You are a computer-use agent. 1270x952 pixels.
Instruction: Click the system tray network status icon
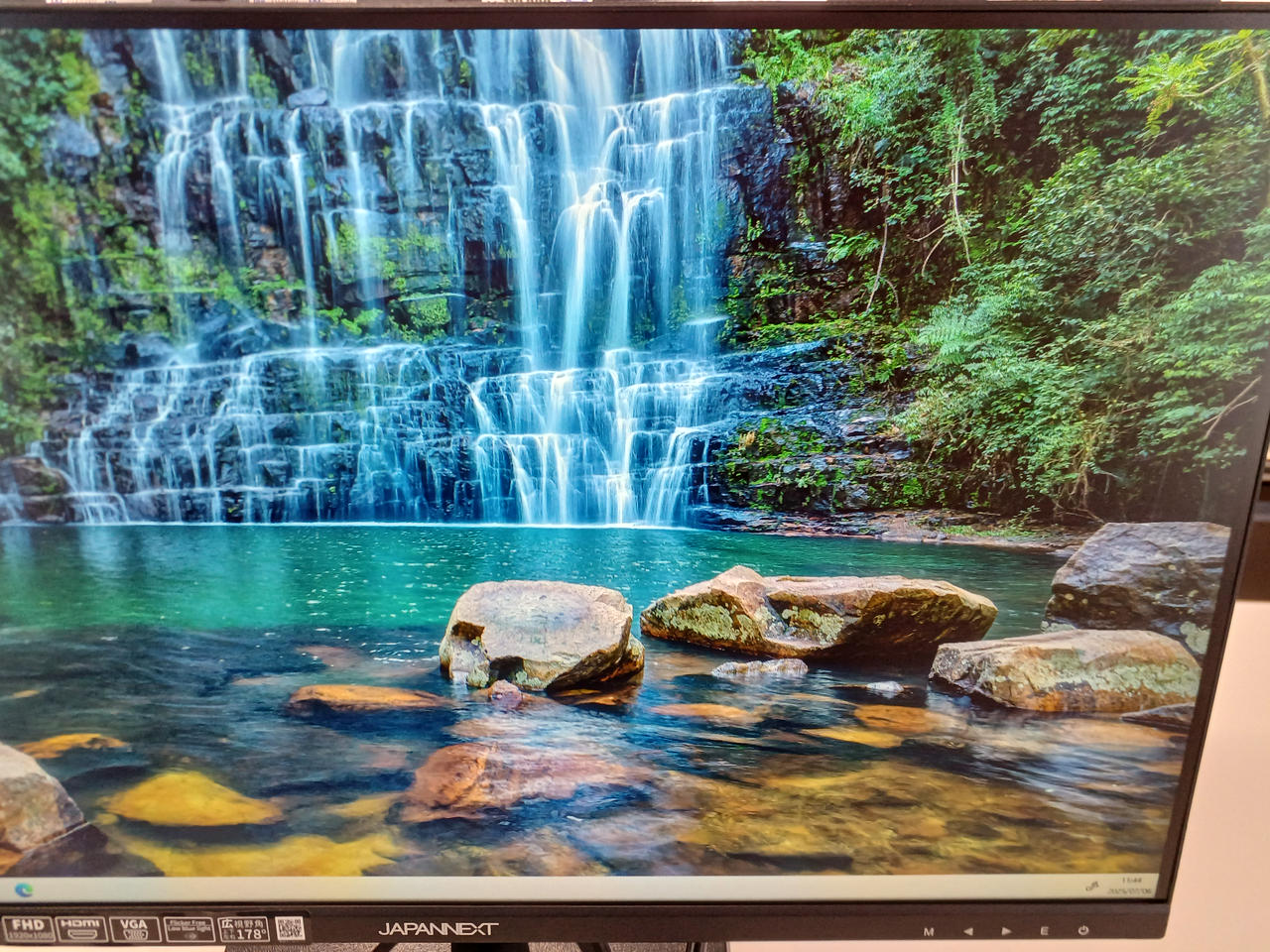pyautogui.click(x=1092, y=888)
